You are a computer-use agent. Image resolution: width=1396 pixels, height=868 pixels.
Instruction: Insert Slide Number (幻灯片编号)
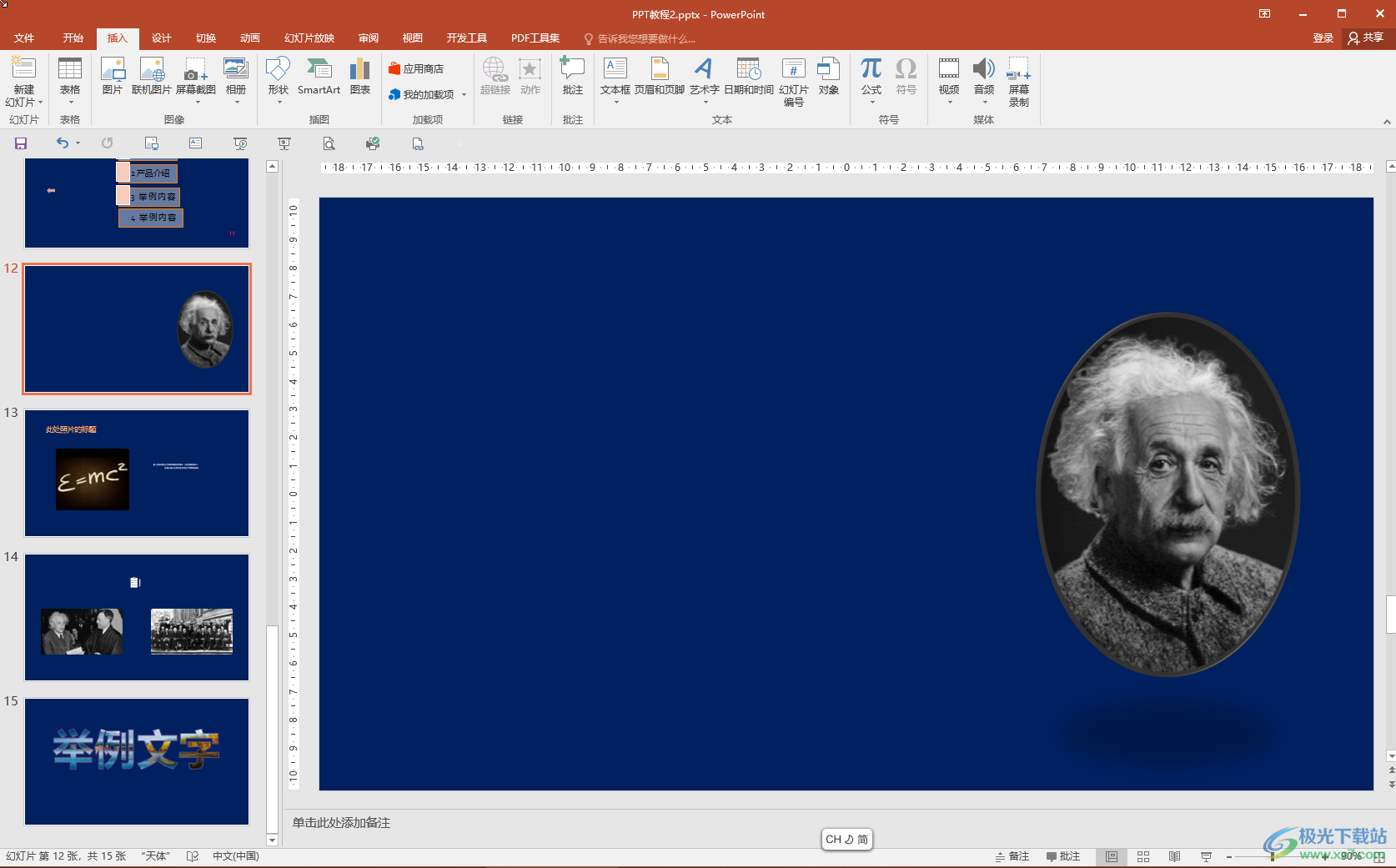pos(794,81)
